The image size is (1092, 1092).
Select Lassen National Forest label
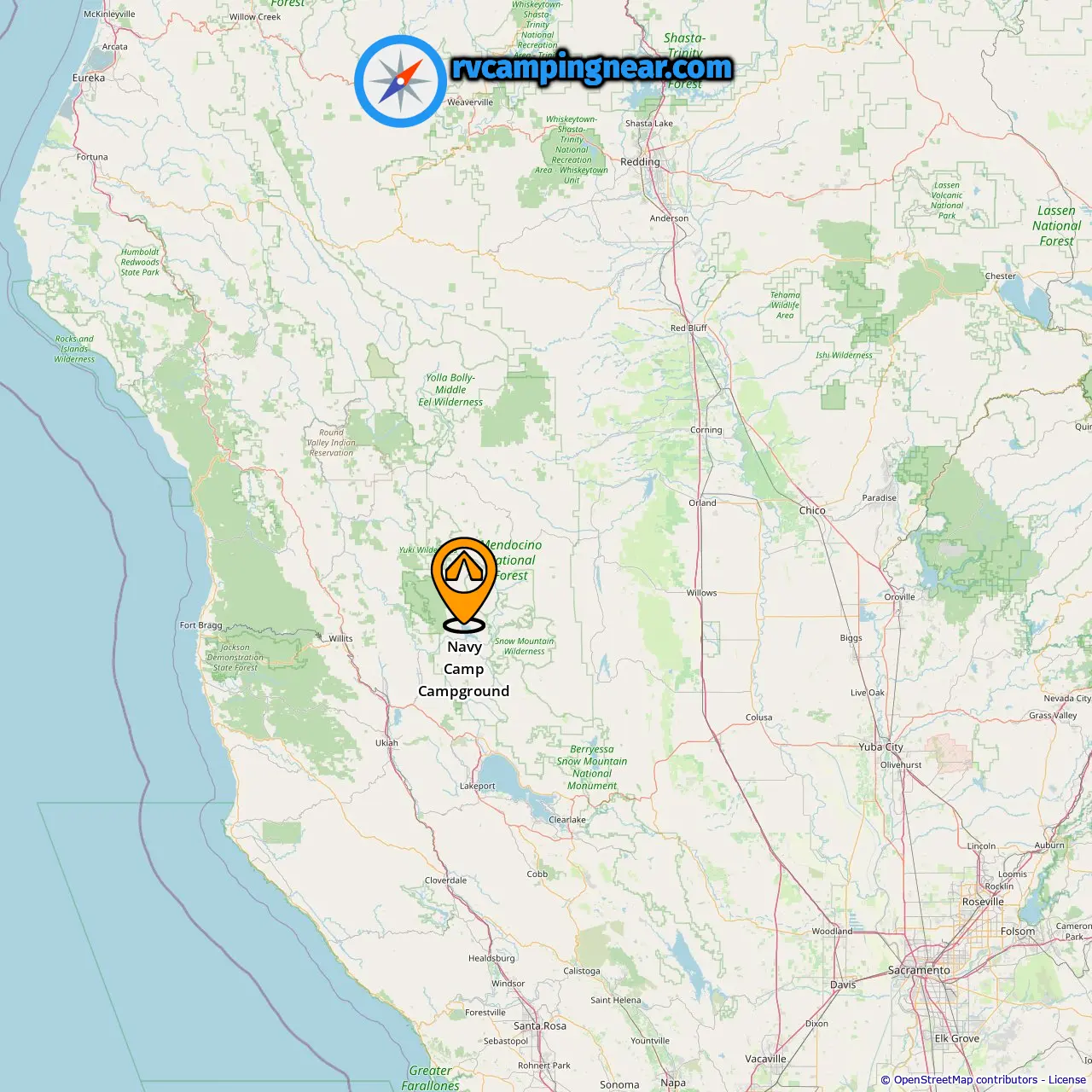1056,226
